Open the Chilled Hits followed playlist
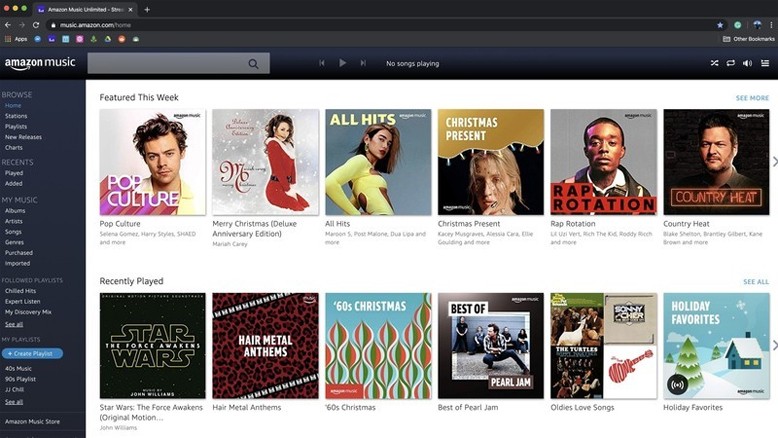The width and height of the screenshot is (778, 438). click(x=20, y=291)
